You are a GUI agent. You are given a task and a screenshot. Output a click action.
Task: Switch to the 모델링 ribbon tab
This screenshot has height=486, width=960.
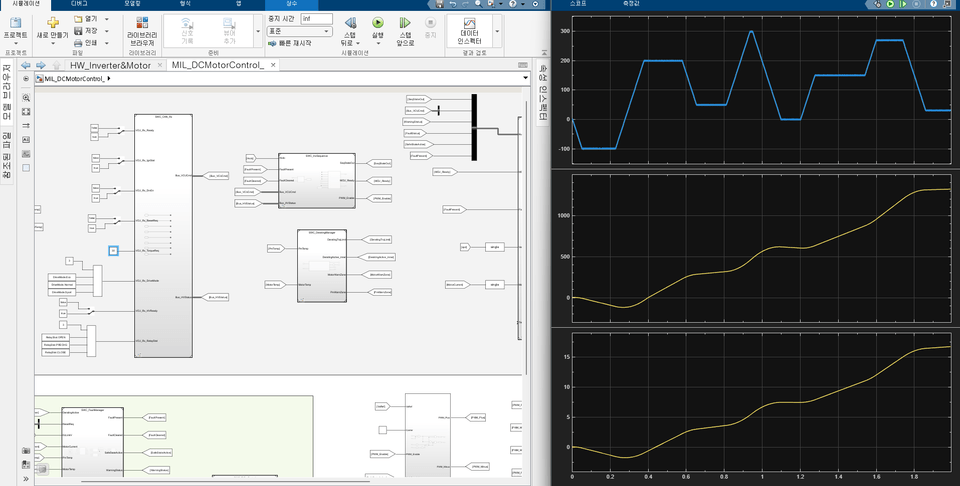pos(132,4)
